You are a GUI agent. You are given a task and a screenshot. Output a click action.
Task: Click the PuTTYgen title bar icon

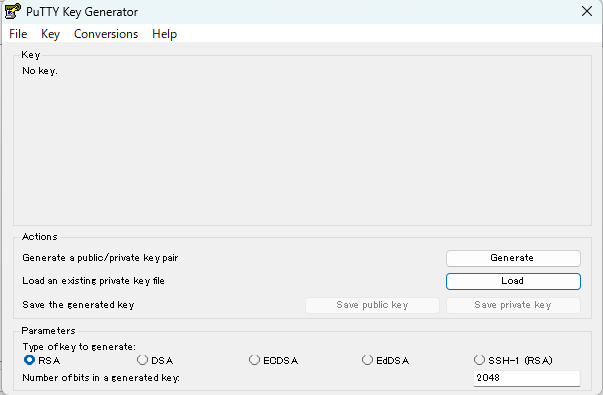(x=12, y=11)
